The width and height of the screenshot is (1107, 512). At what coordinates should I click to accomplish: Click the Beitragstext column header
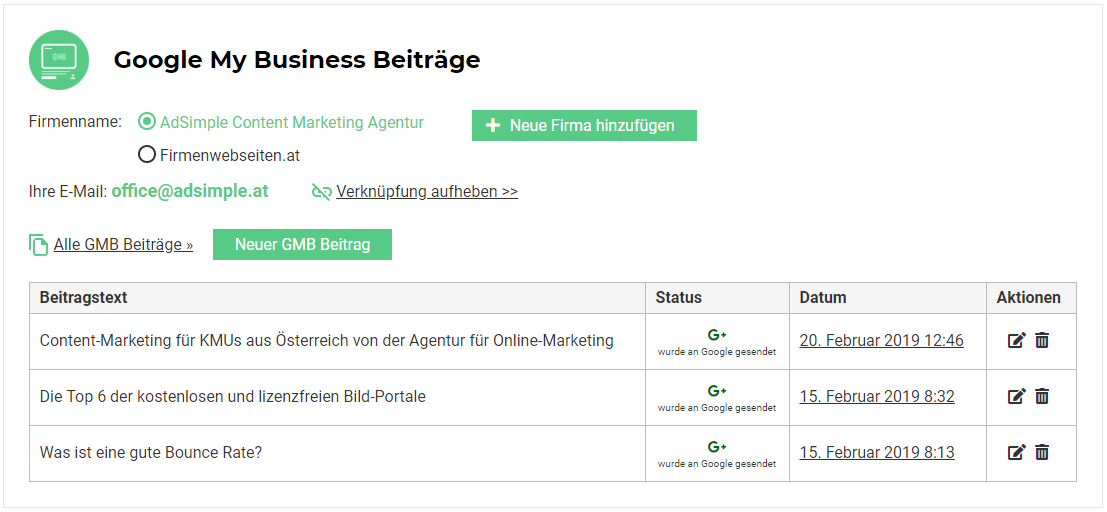click(84, 298)
